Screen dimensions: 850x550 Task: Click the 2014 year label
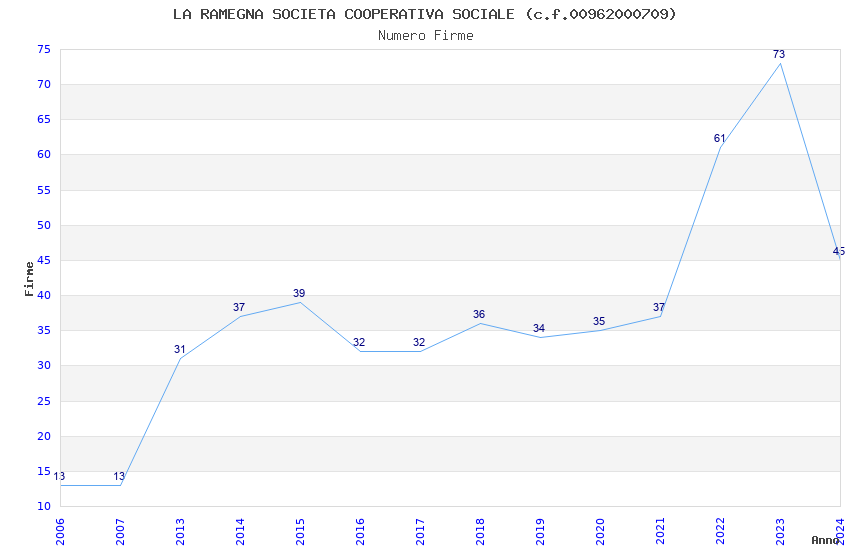[x=240, y=532]
